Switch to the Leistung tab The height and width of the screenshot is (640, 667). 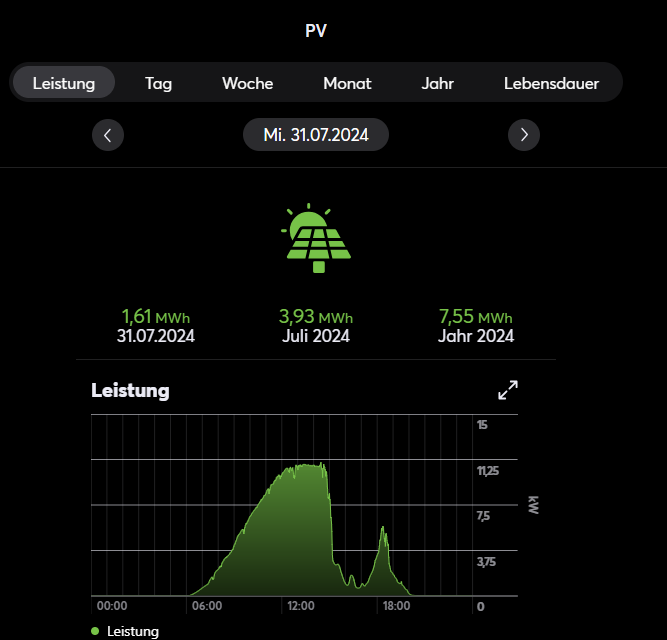(64, 83)
